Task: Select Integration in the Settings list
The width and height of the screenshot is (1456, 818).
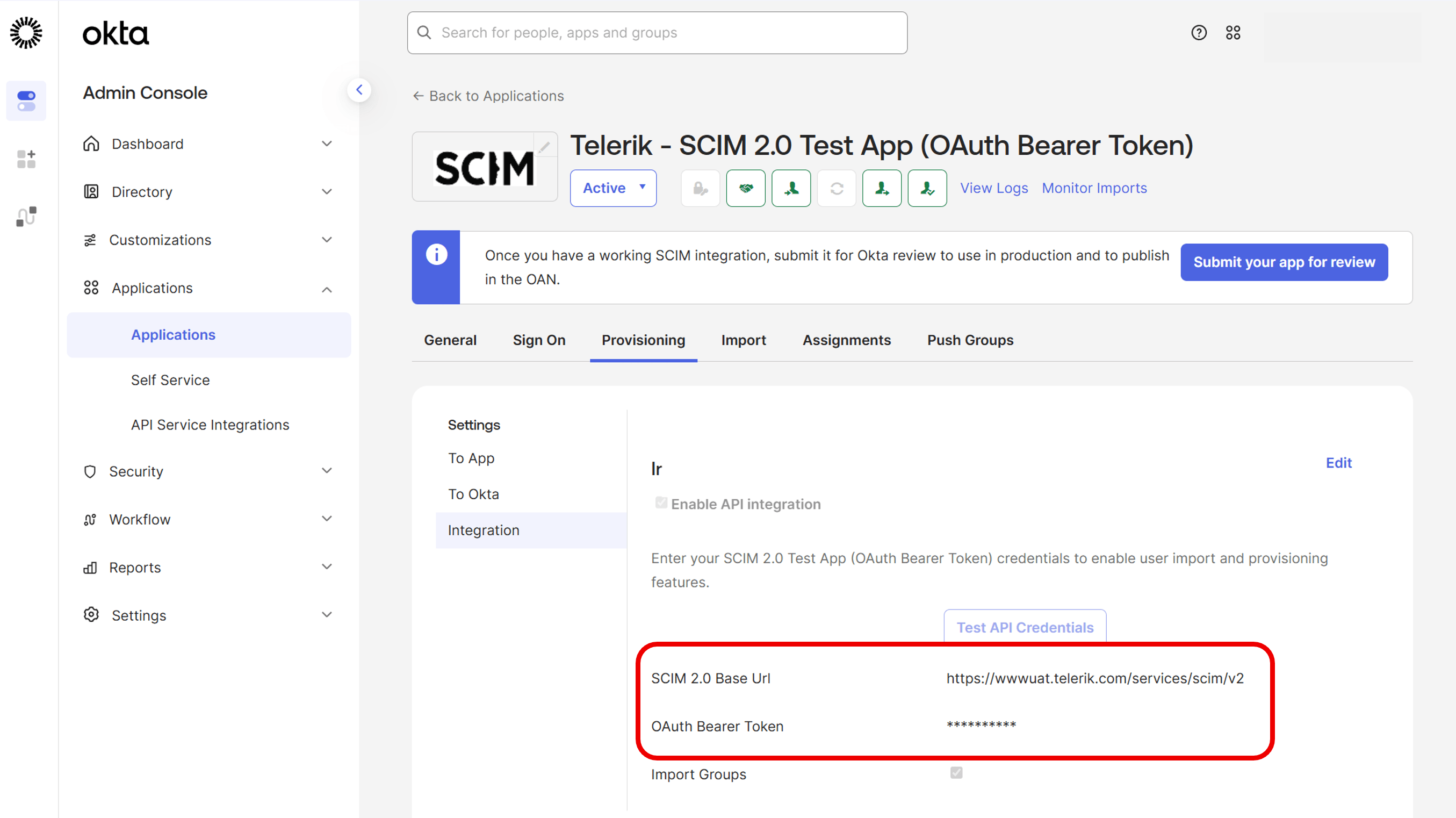Action: click(x=531, y=530)
